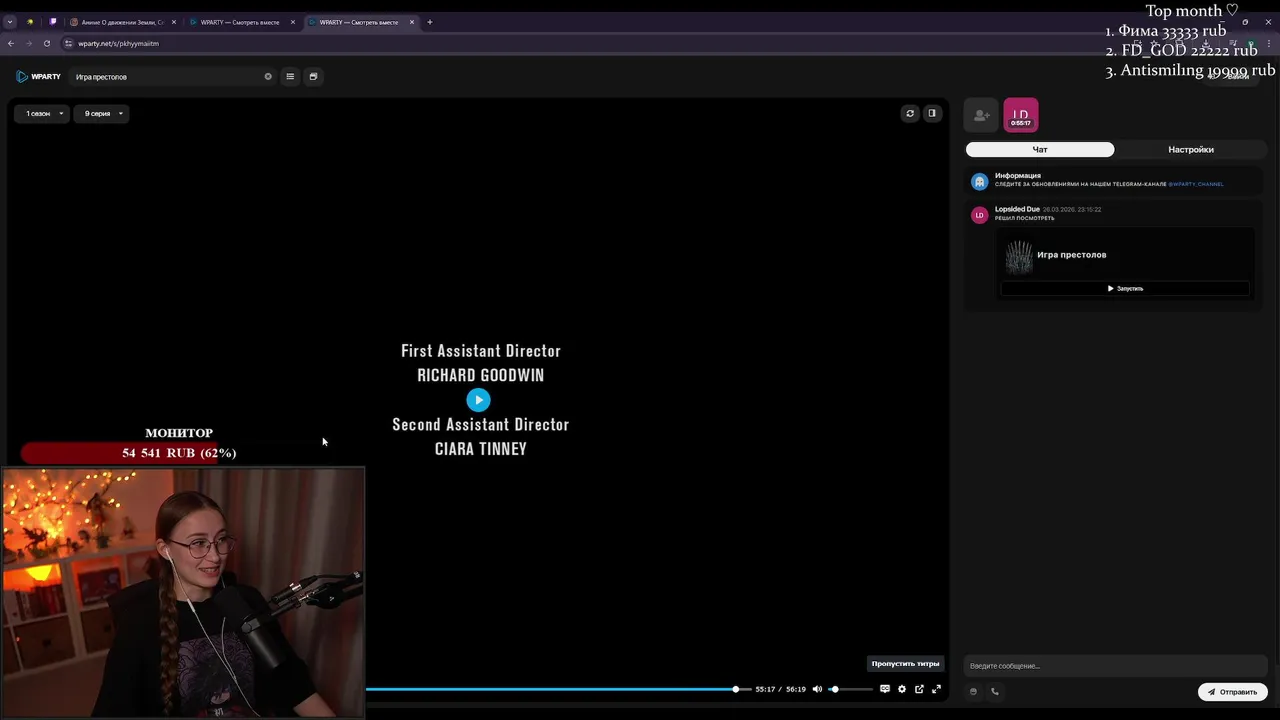The image size is (1280, 720).
Task: Focus the Введите сообщение input
Action: click(x=1115, y=666)
